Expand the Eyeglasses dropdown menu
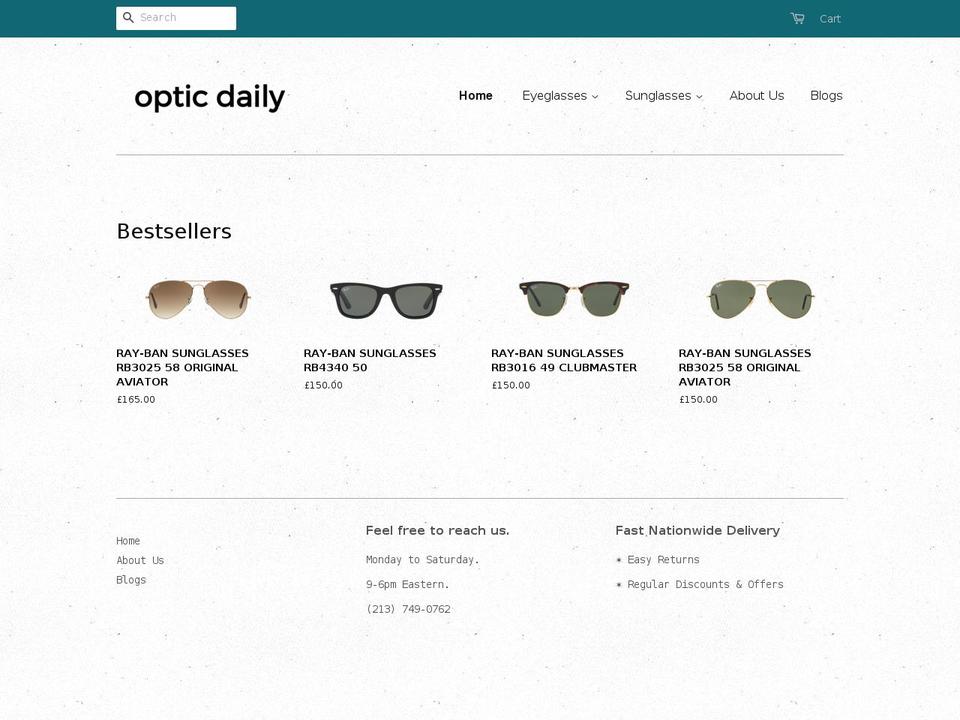Screen dimensions: 960x720 pyautogui.click(x=560, y=96)
